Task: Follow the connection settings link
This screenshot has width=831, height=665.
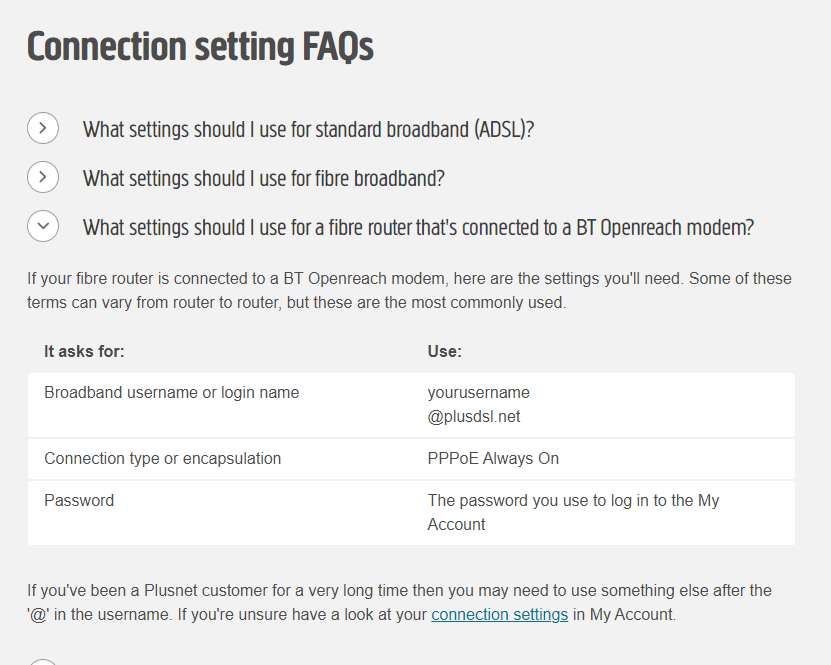Action: click(x=499, y=615)
